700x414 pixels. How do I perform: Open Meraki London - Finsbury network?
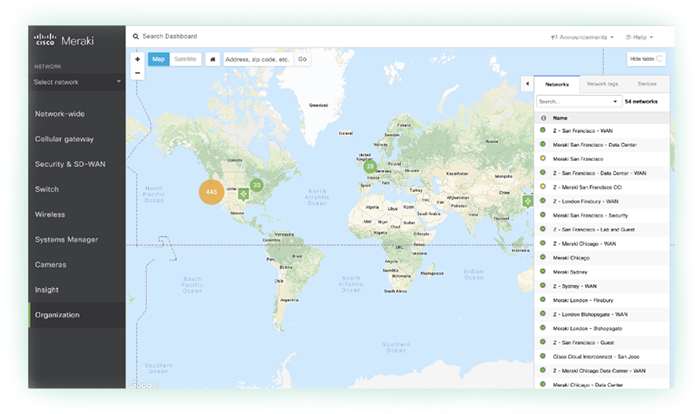pos(583,300)
